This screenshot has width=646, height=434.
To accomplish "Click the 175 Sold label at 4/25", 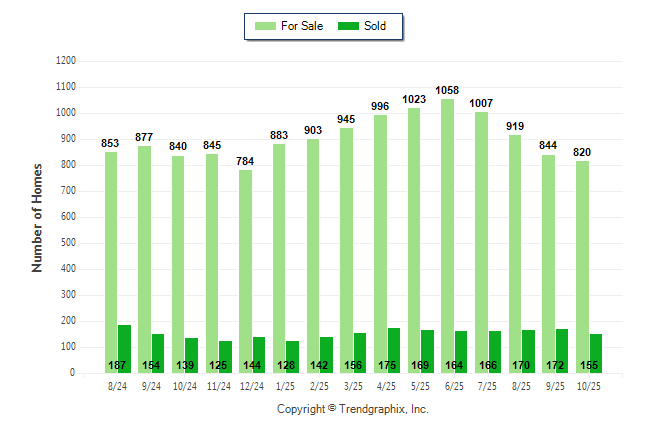I will pos(394,366).
